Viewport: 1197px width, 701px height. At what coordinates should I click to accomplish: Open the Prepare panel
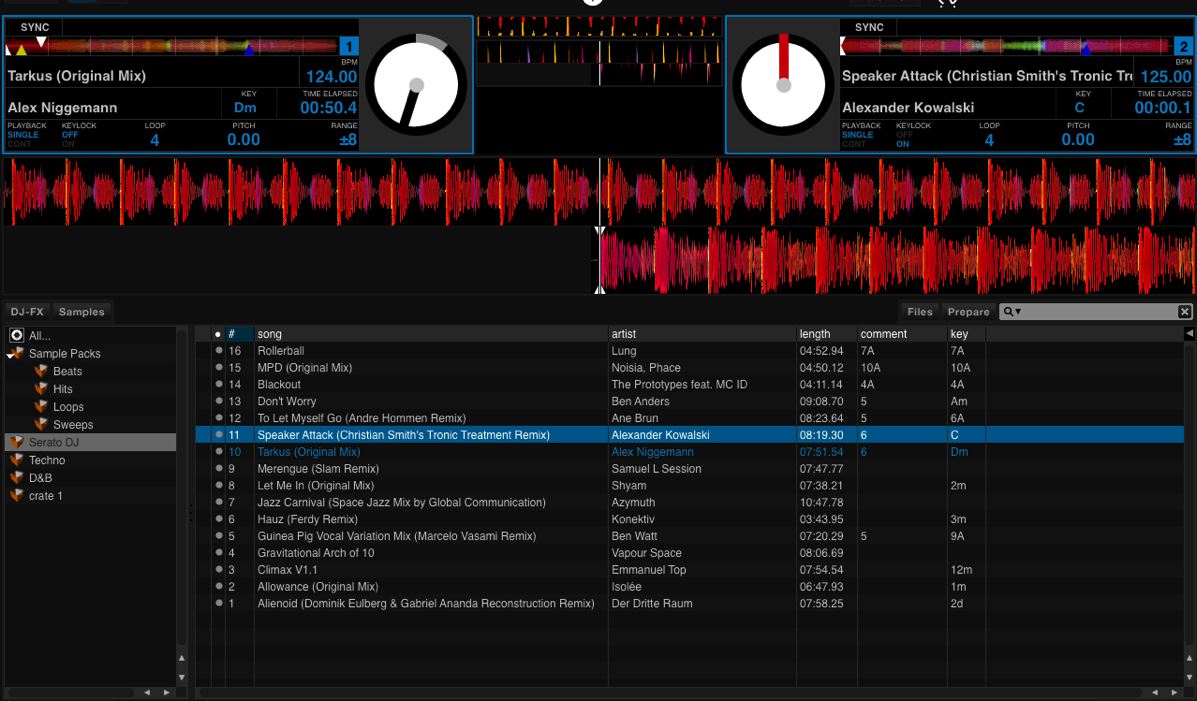(x=968, y=312)
